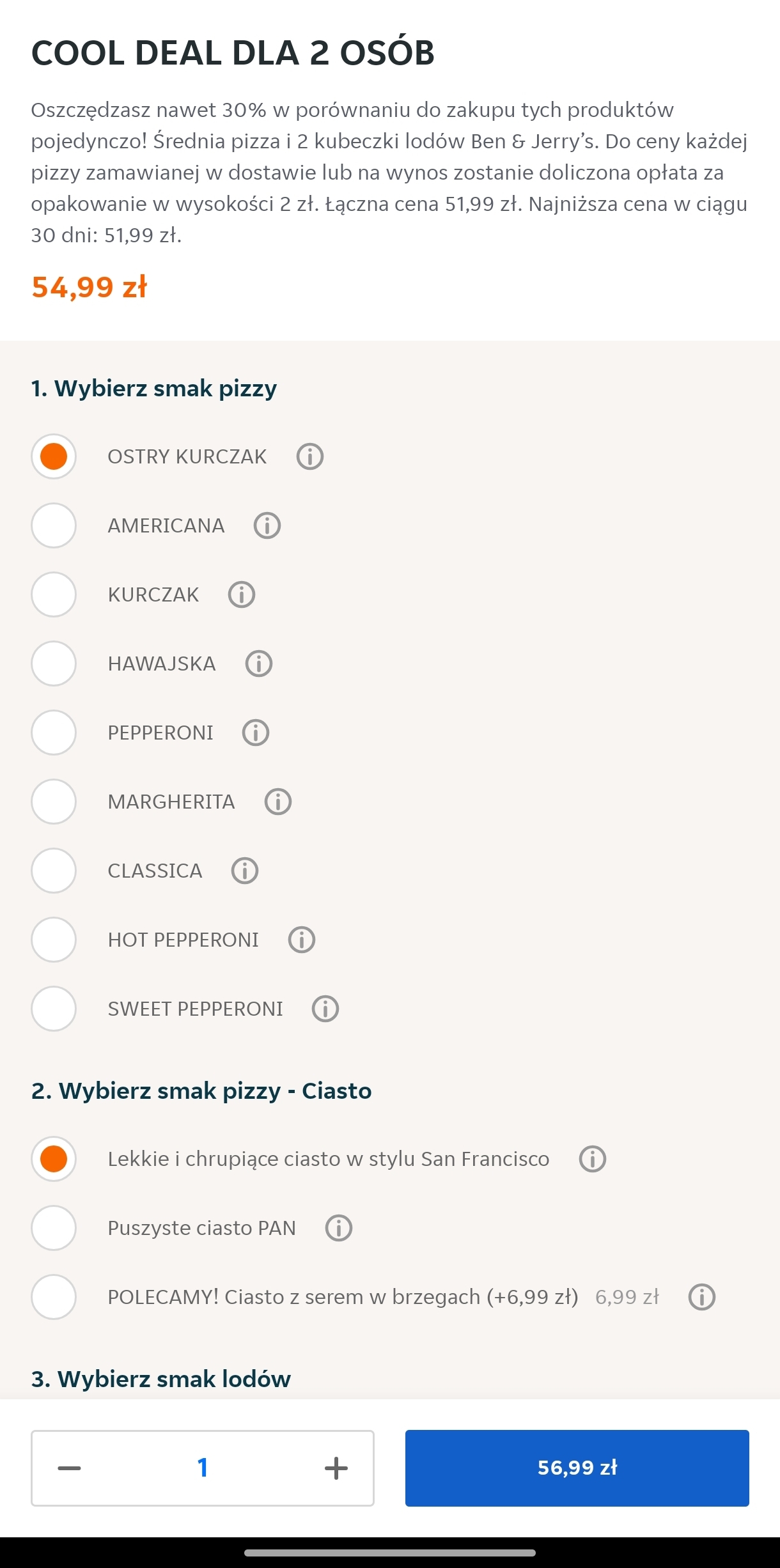Select cheese-stuffed crust (+6,99 zł) option
The width and height of the screenshot is (780, 1568).
pyautogui.click(x=54, y=1297)
